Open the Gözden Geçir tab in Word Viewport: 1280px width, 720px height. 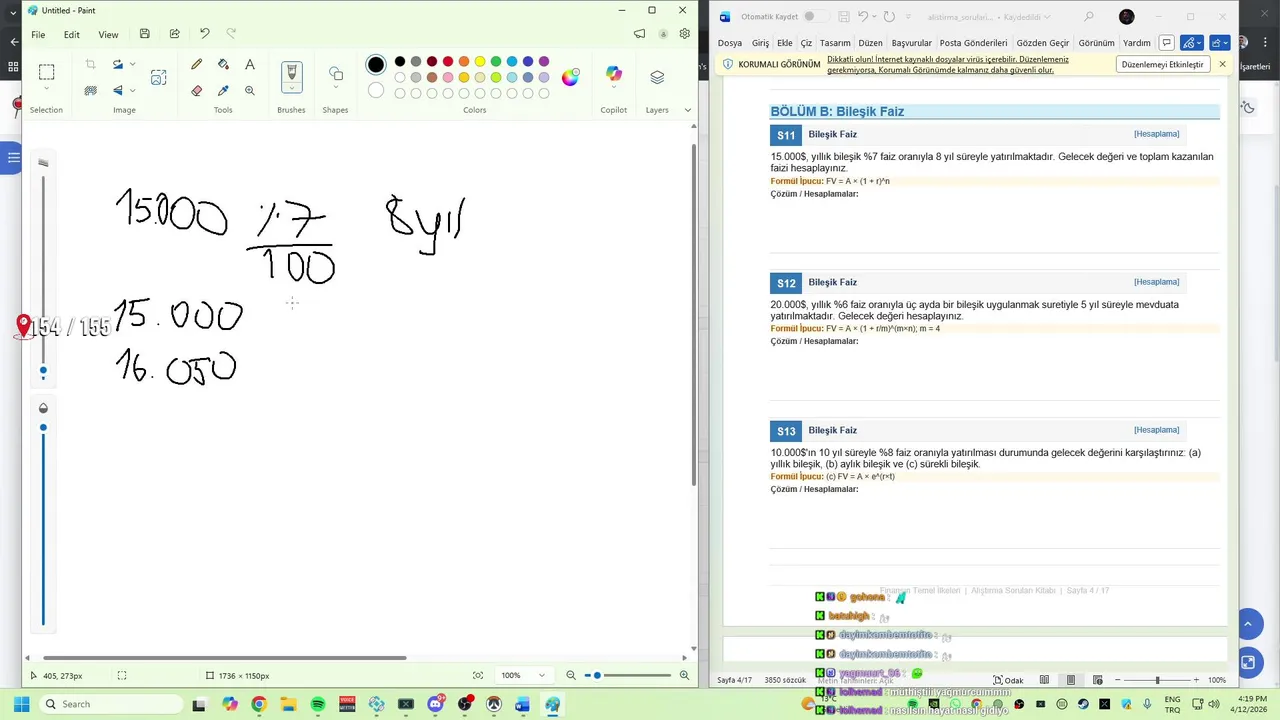(x=1043, y=43)
